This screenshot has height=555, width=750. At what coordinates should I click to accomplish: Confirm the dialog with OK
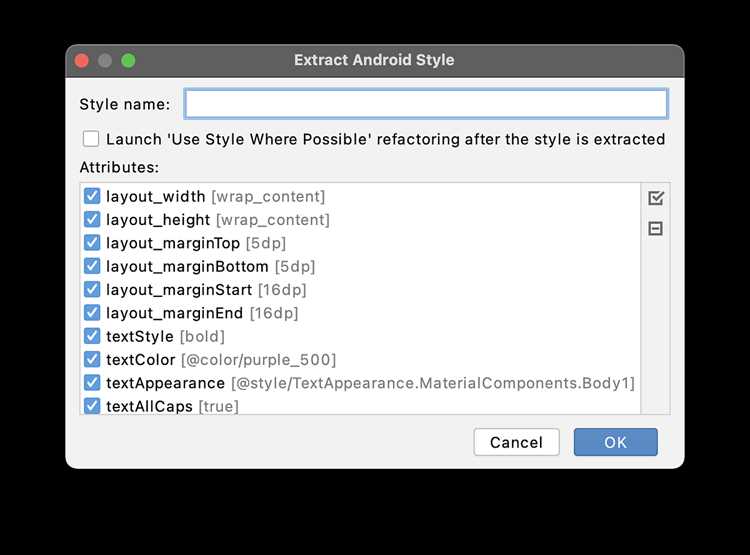coord(616,442)
